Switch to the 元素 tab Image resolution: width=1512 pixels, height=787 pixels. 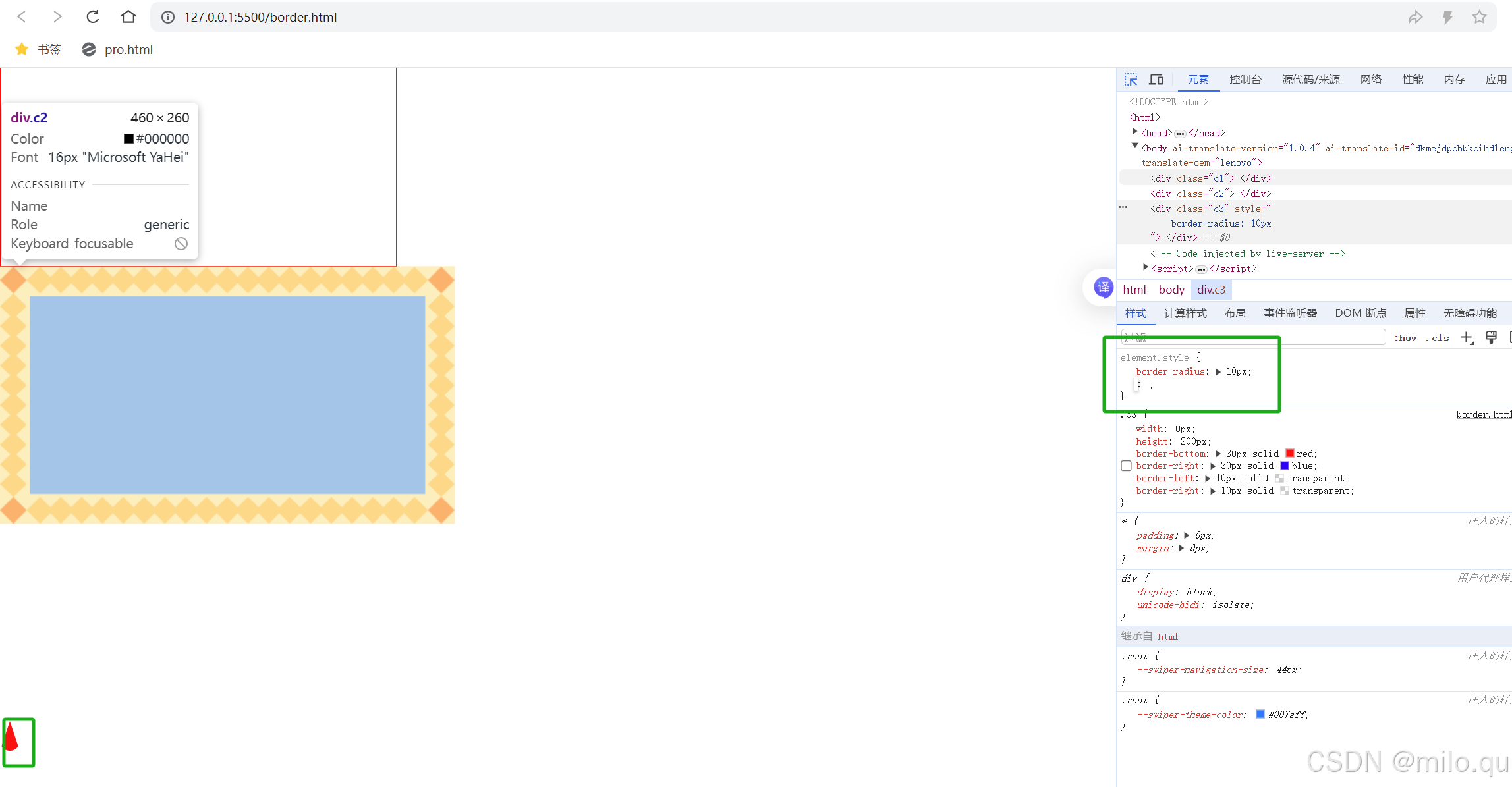click(x=1198, y=80)
